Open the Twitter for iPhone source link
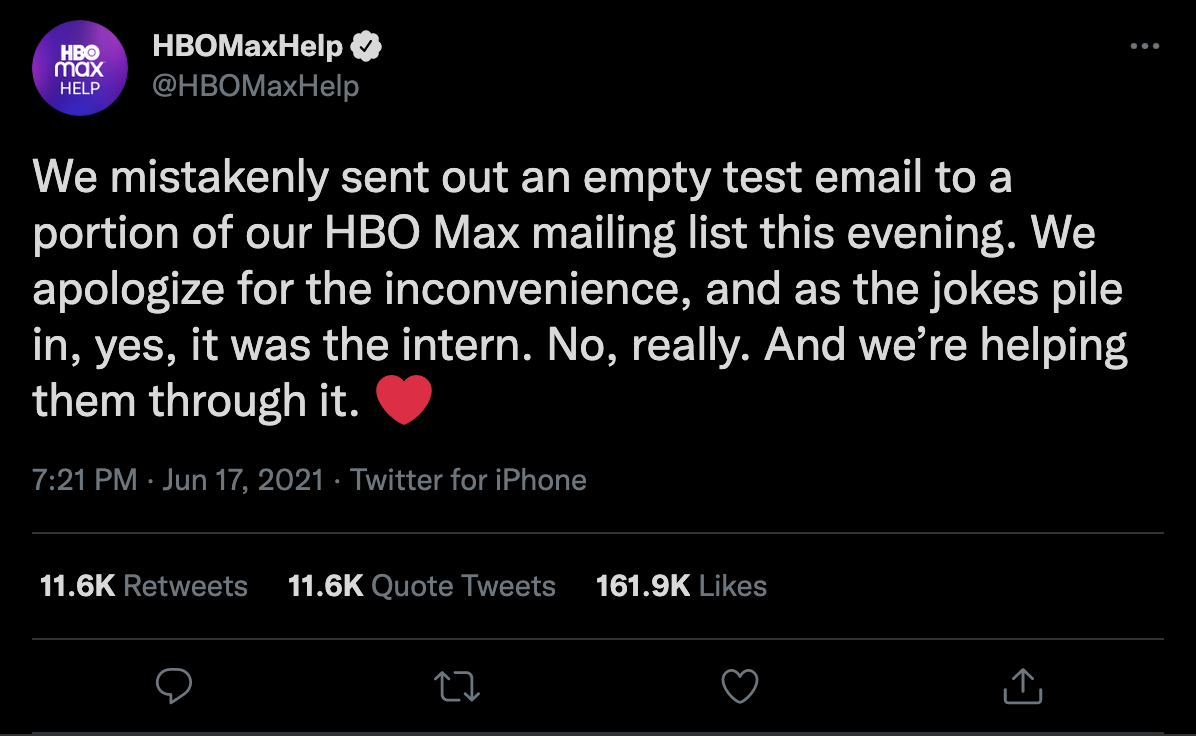1196x736 pixels. 468,480
